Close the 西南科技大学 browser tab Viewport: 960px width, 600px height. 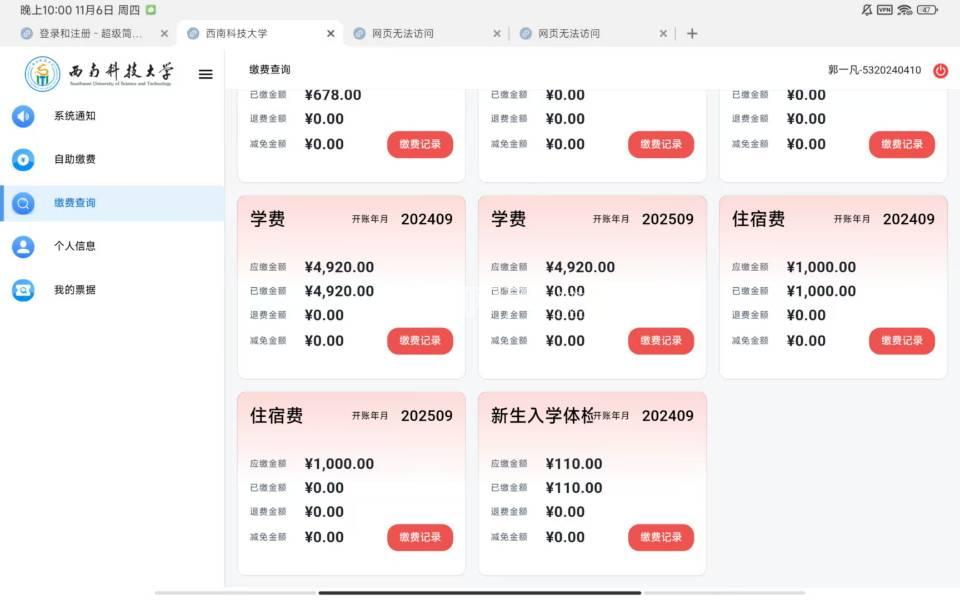coord(331,33)
